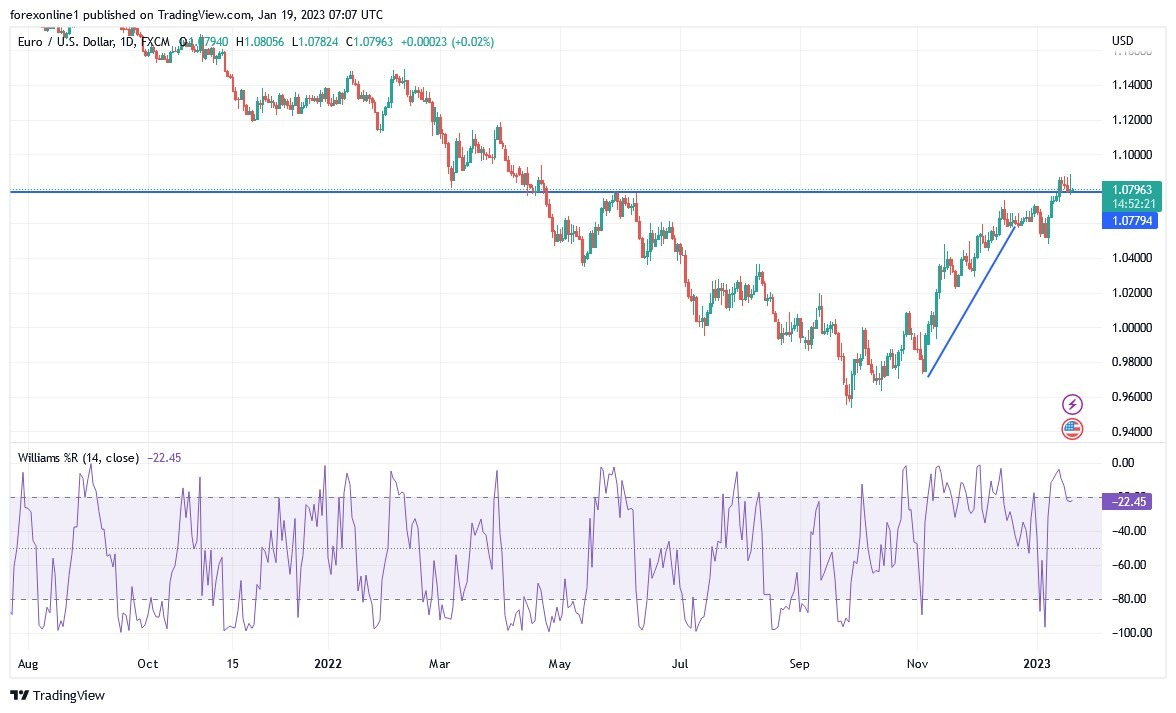This screenshot has height=713, width=1176.
Task: Select the 2022 label on the time axis
Action: point(328,663)
